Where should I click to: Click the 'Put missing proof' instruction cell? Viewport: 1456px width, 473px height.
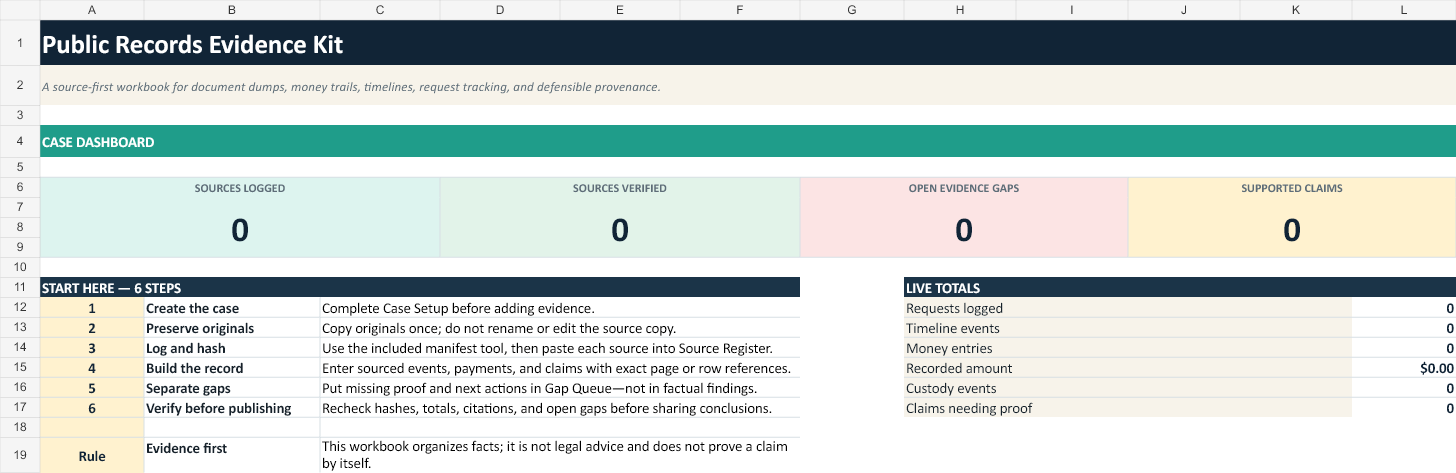560,388
